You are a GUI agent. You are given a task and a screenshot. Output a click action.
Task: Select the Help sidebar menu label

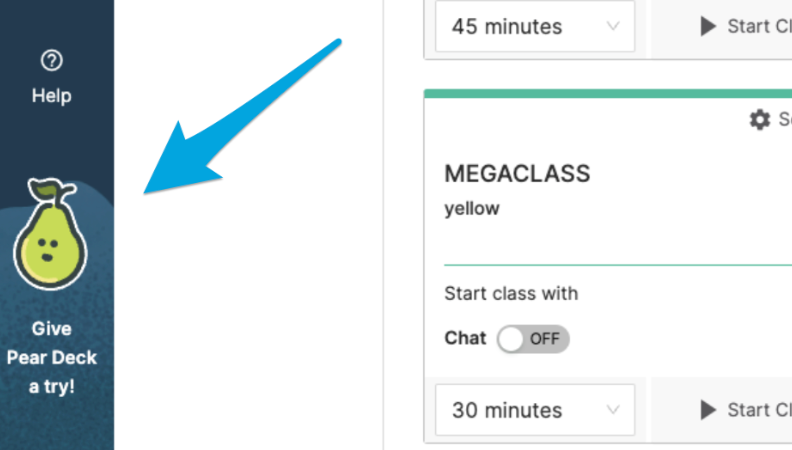tap(52, 96)
